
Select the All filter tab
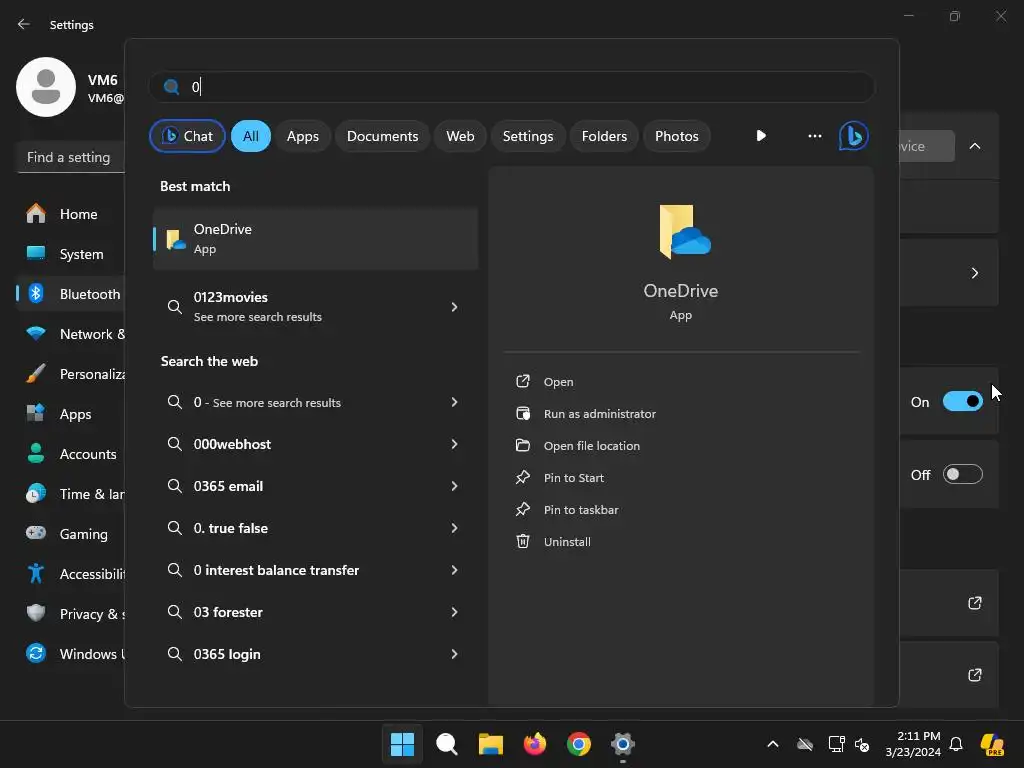pos(251,136)
